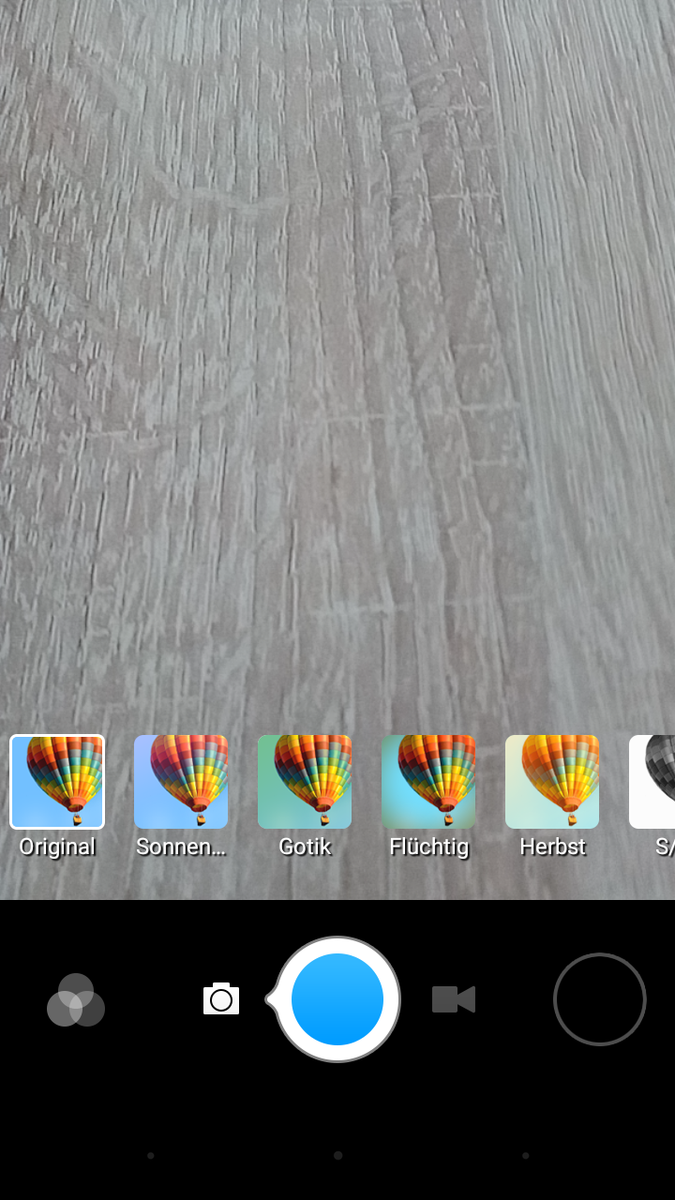Switch to video recording mode icon
675x1200 pixels.
(x=453, y=999)
